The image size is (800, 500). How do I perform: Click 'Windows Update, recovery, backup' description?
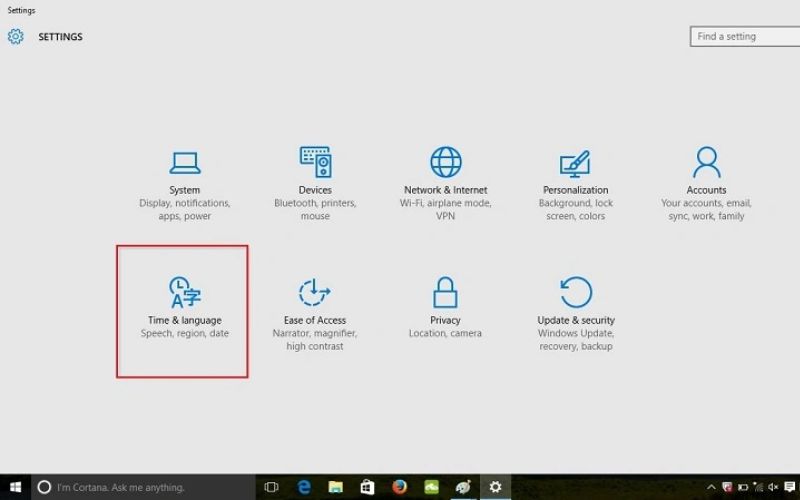(x=576, y=340)
